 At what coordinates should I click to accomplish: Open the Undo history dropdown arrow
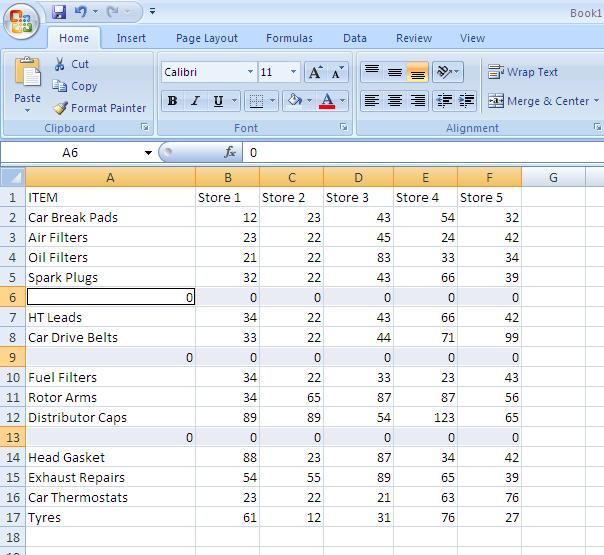click(95, 12)
